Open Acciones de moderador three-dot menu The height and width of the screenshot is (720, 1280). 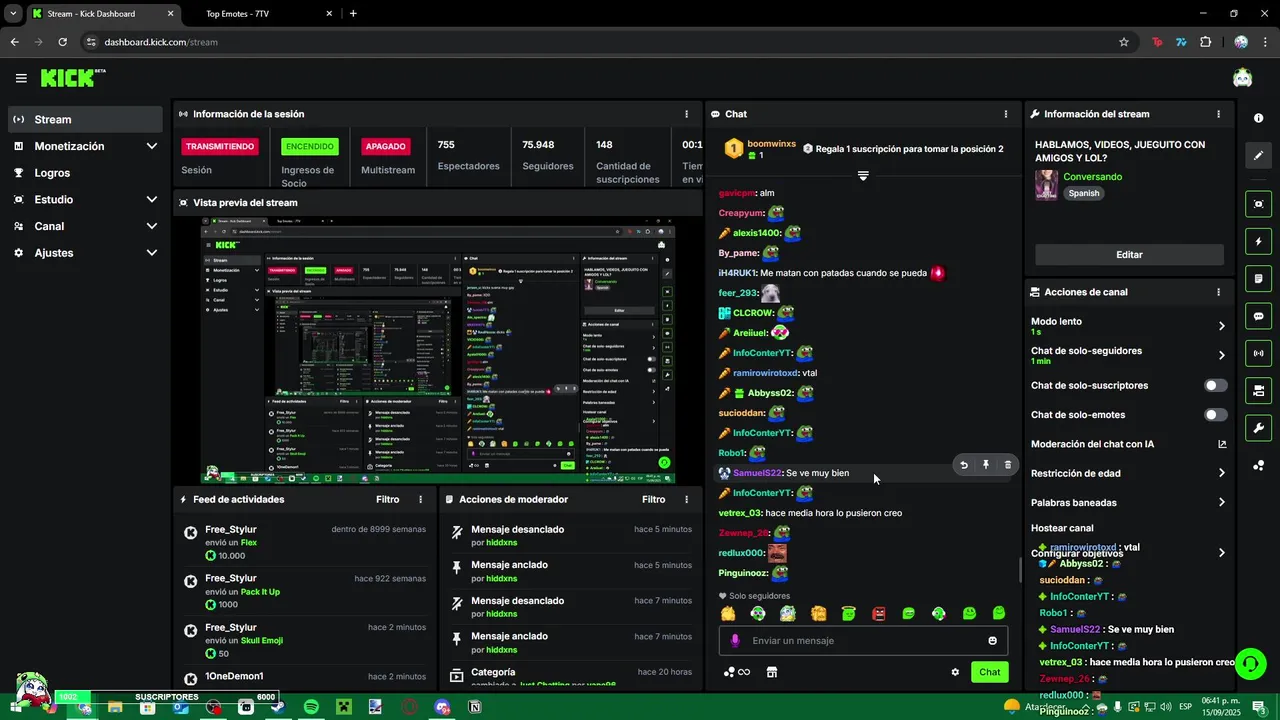[x=686, y=499]
